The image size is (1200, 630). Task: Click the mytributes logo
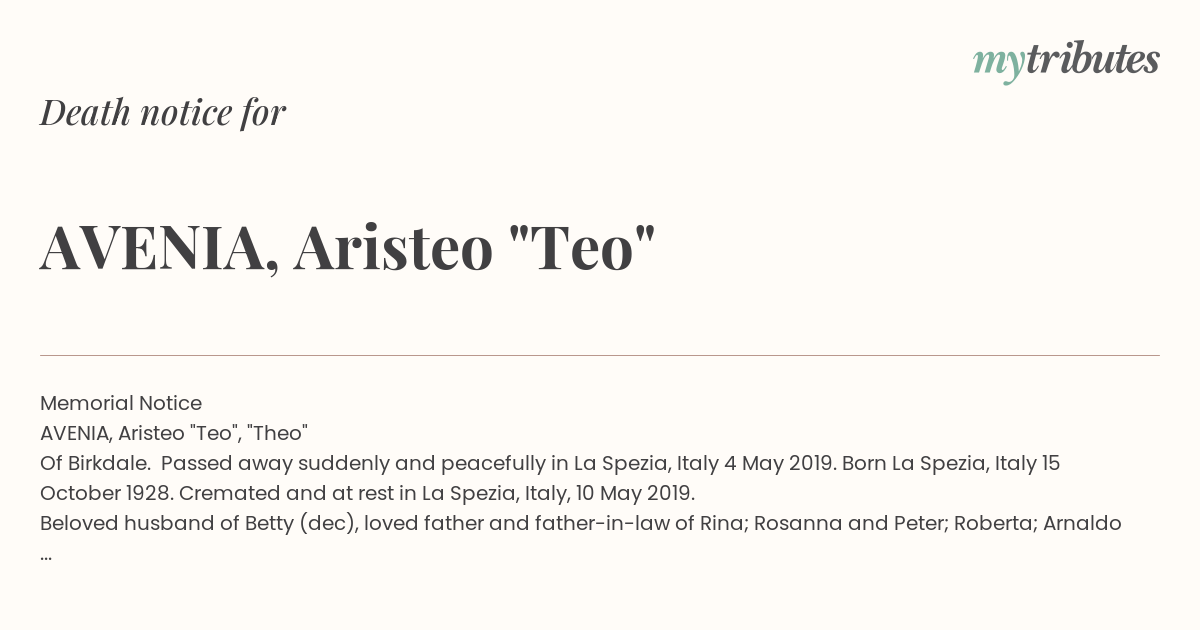(1066, 61)
